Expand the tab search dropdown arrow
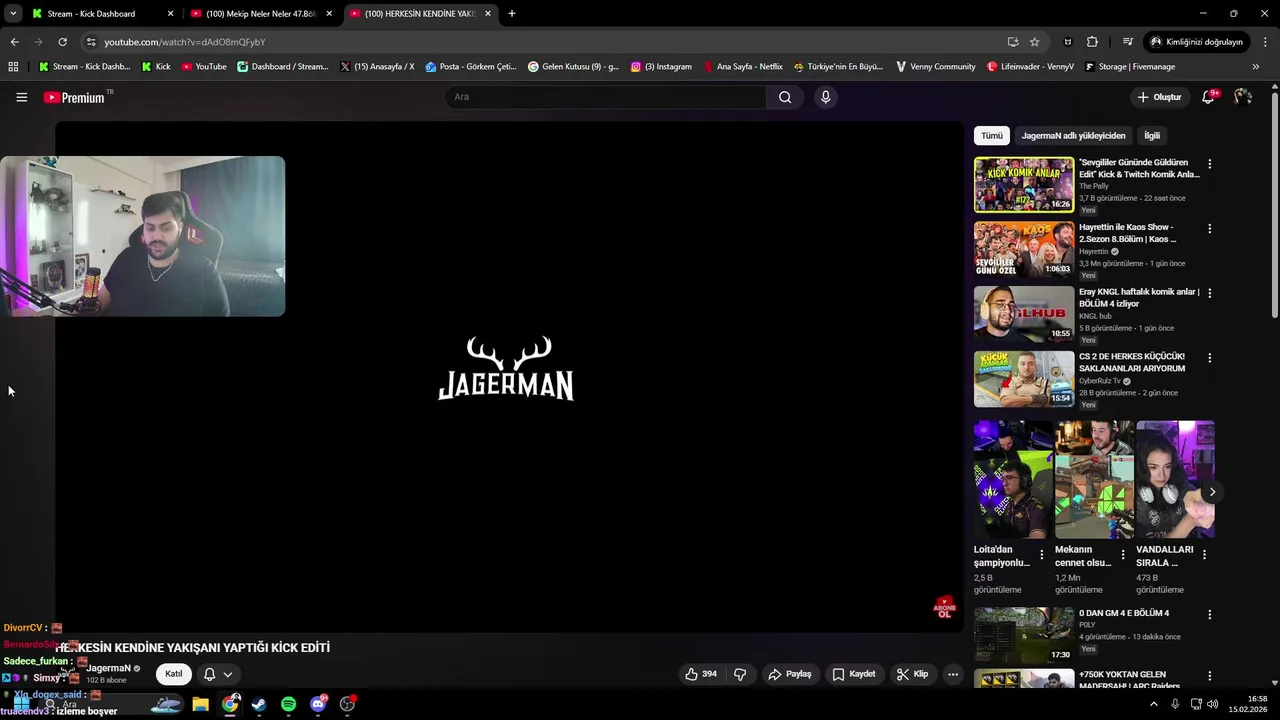 click(13, 14)
